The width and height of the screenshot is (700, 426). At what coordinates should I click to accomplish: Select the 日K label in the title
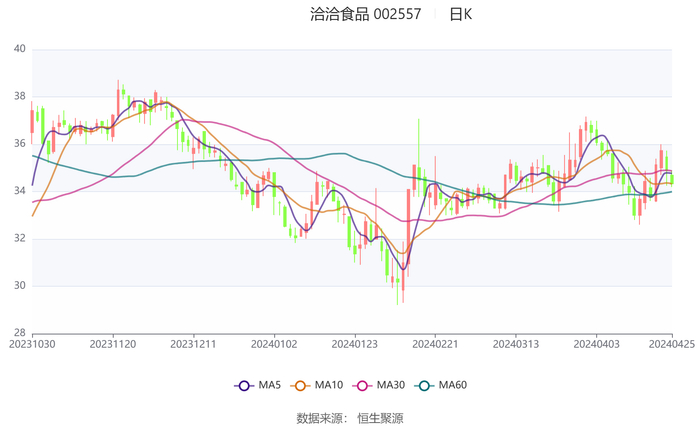point(460,14)
